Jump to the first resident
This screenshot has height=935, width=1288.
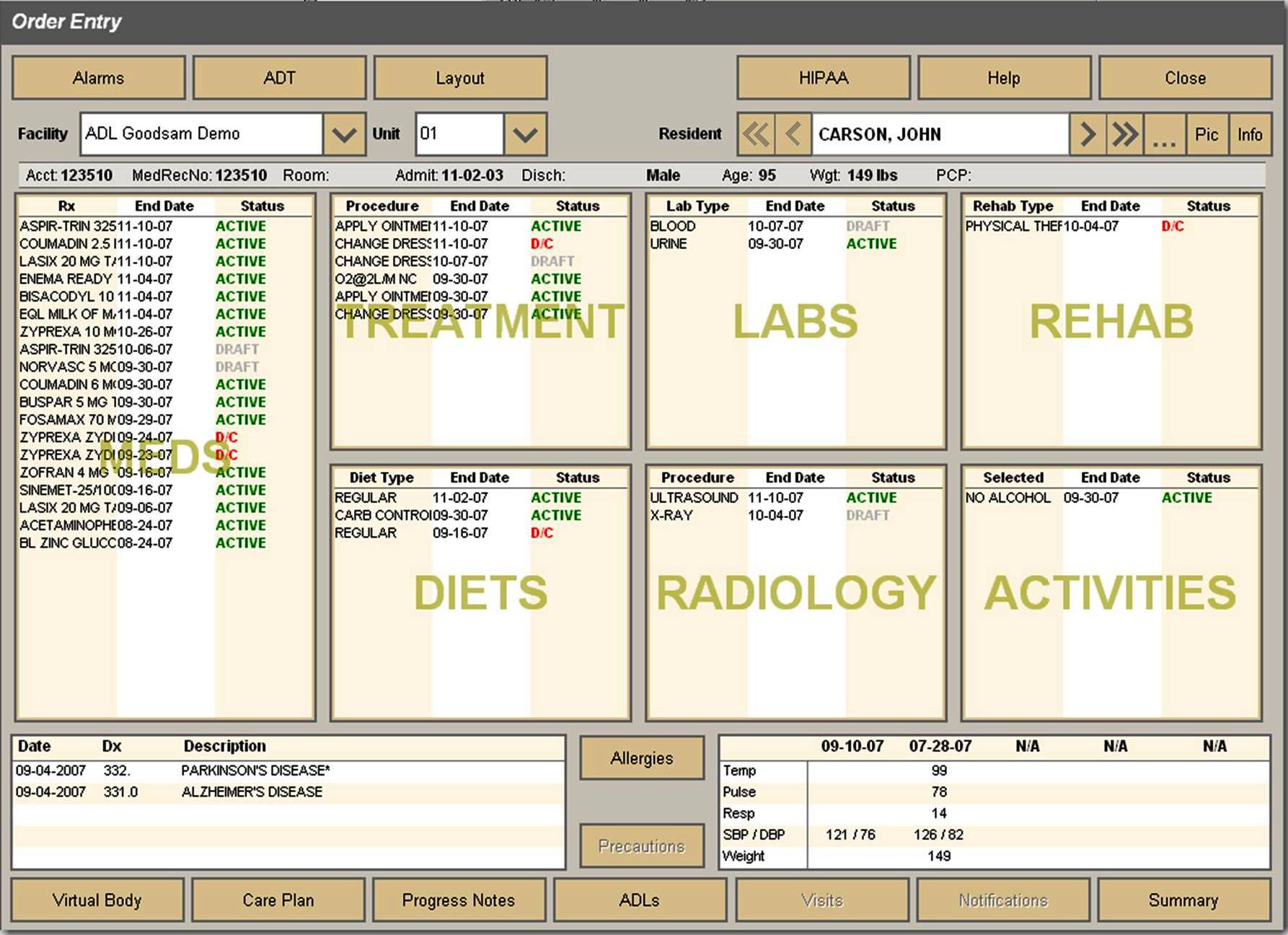point(755,134)
